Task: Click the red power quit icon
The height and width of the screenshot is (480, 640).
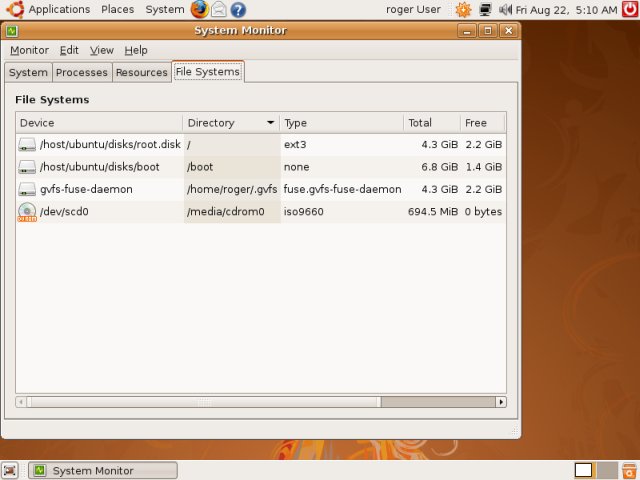Action: point(630,9)
